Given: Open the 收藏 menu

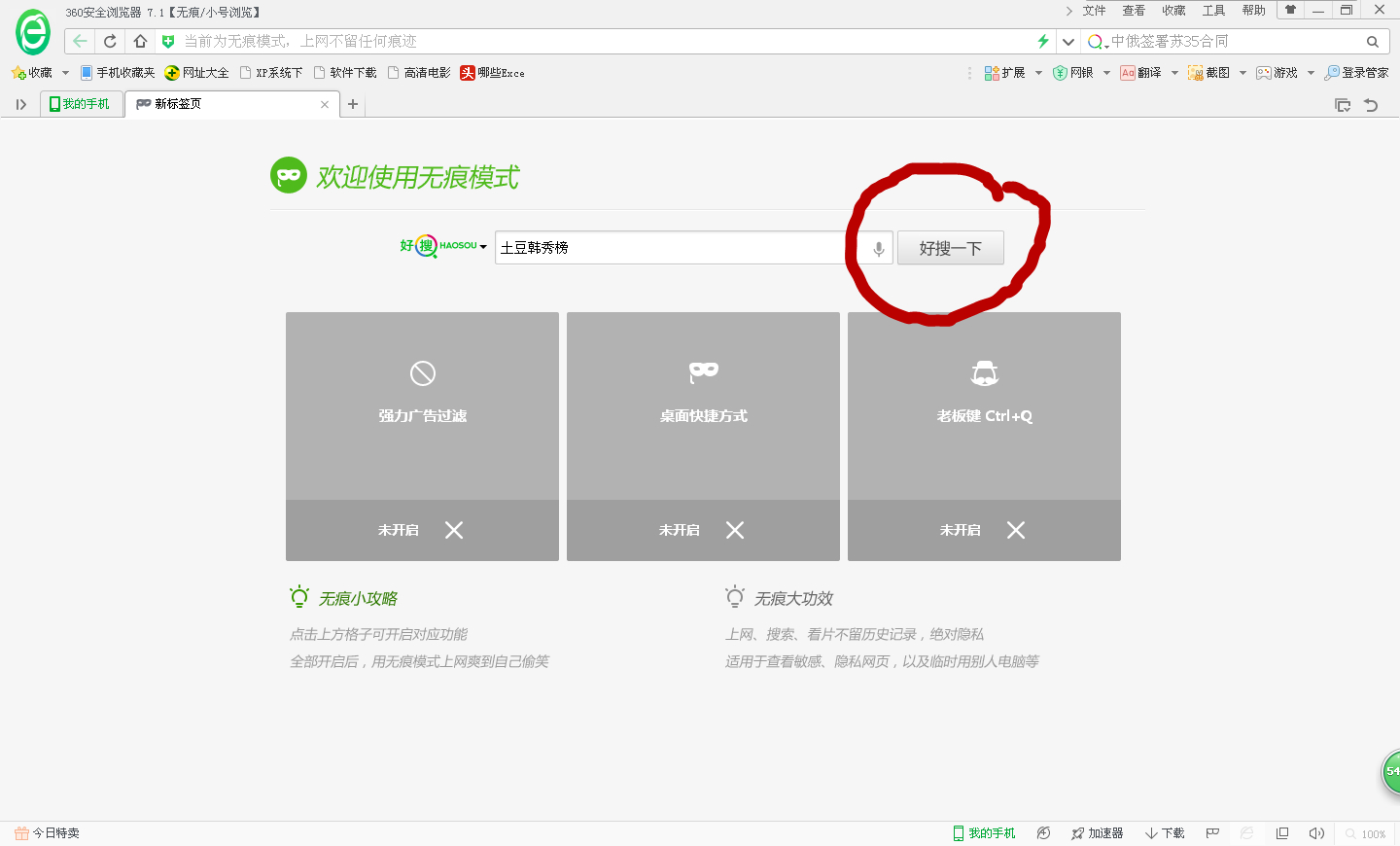Looking at the screenshot, I should tap(1173, 11).
